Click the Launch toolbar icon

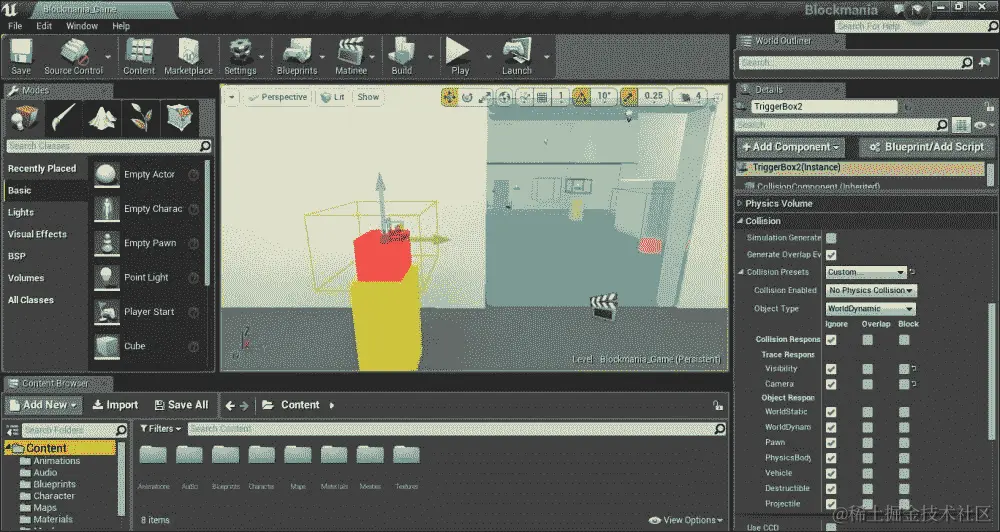tap(517, 57)
